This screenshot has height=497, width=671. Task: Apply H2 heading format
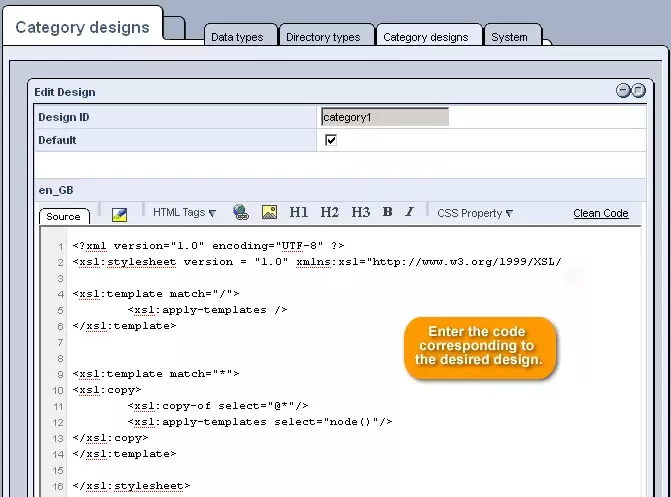329,213
